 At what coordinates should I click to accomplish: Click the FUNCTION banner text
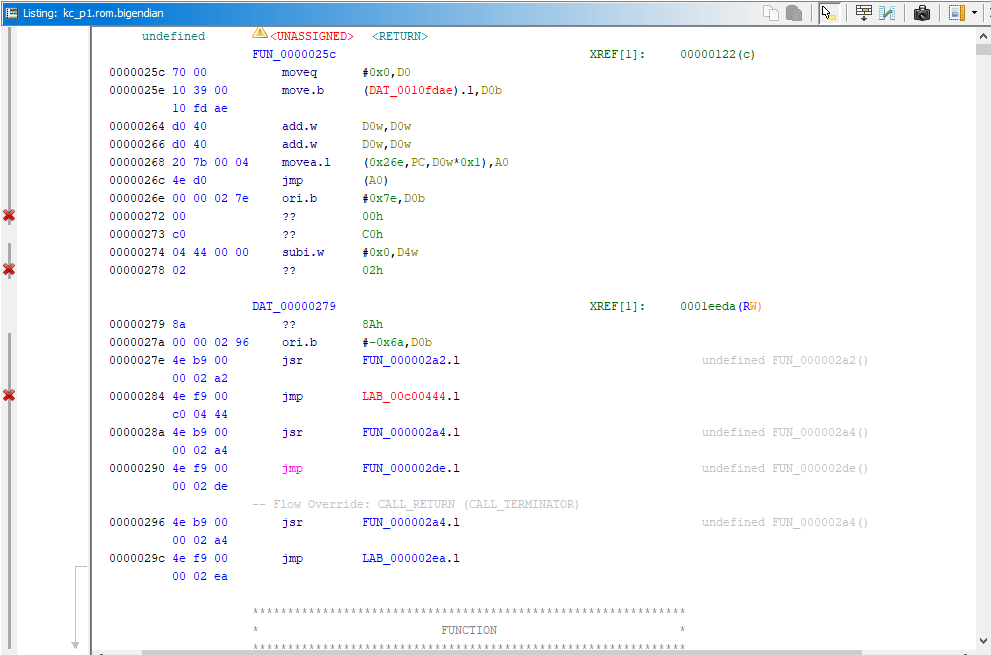tap(469, 630)
